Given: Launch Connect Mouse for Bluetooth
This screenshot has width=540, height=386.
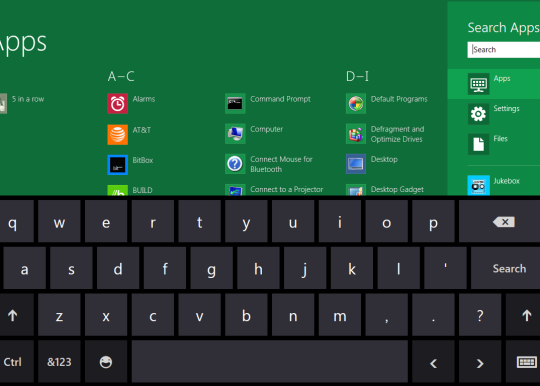Looking at the screenshot, I should (x=235, y=164).
